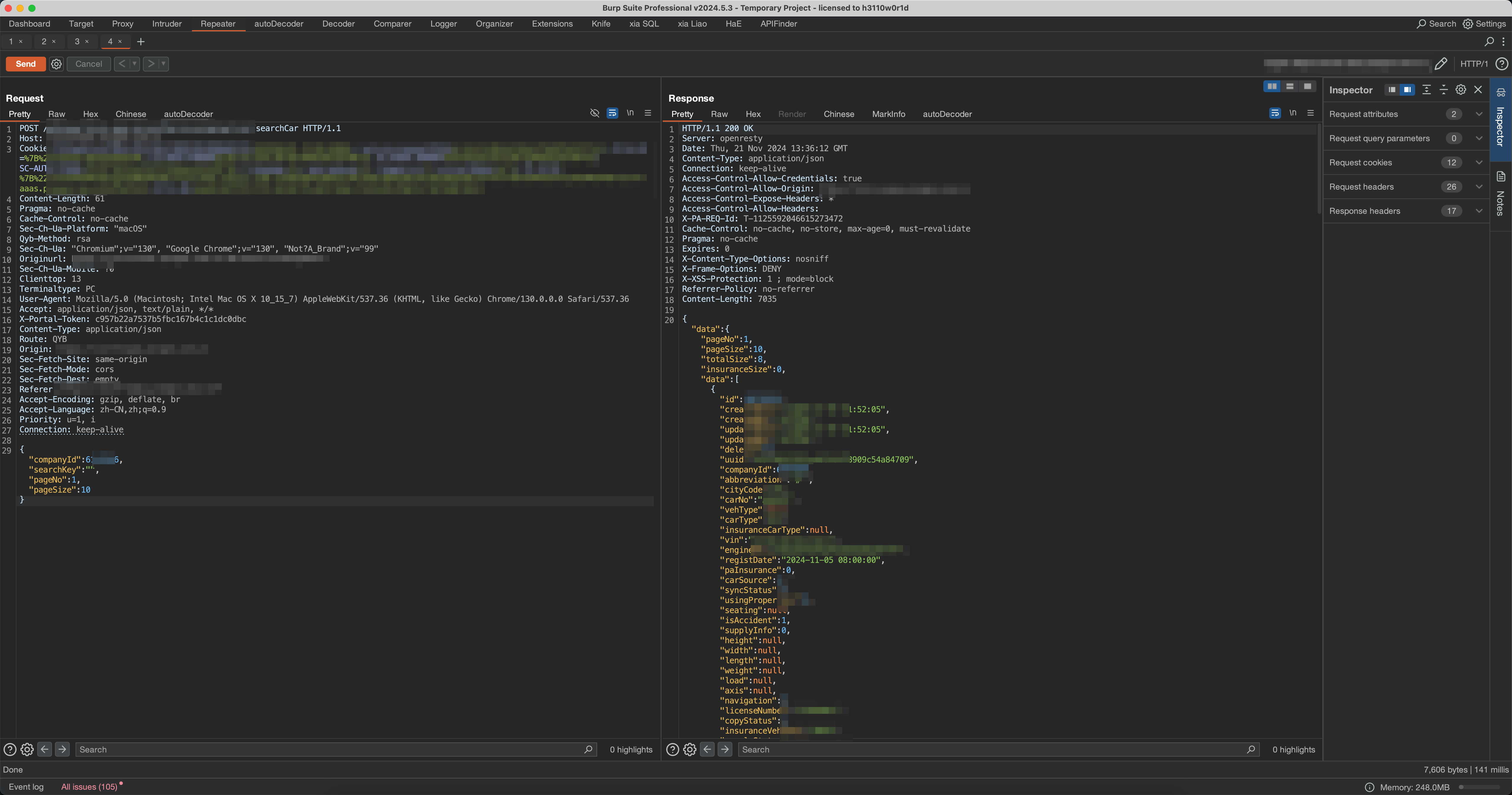Image resolution: width=1512 pixels, height=795 pixels.
Task: Click the Cancel button
Action: pyautogui.click(x=89, y=64)
